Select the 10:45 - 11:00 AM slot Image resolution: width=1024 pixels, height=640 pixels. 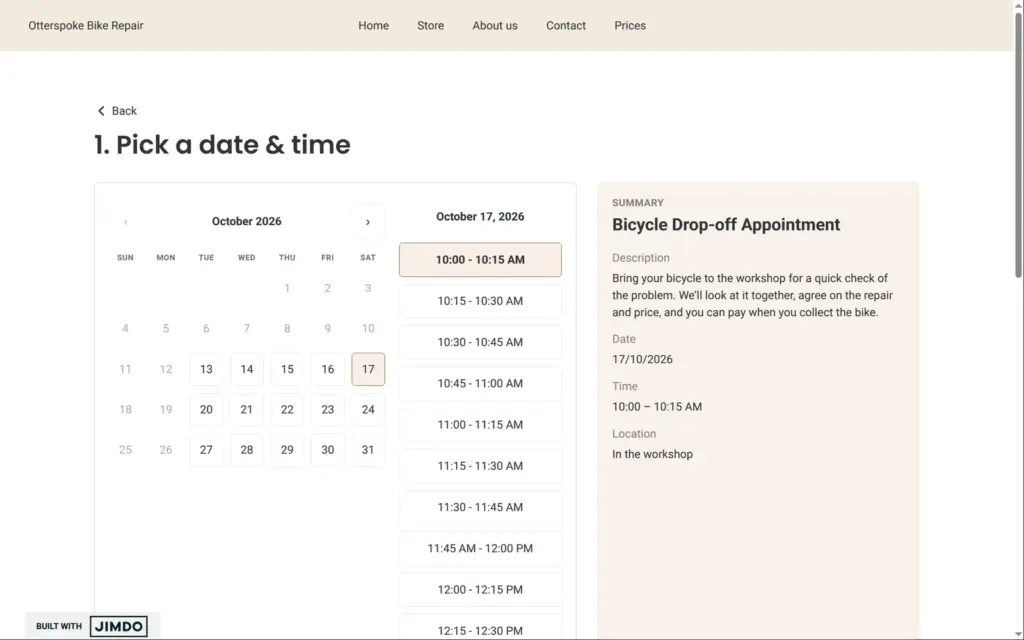(x=480, y=383)
